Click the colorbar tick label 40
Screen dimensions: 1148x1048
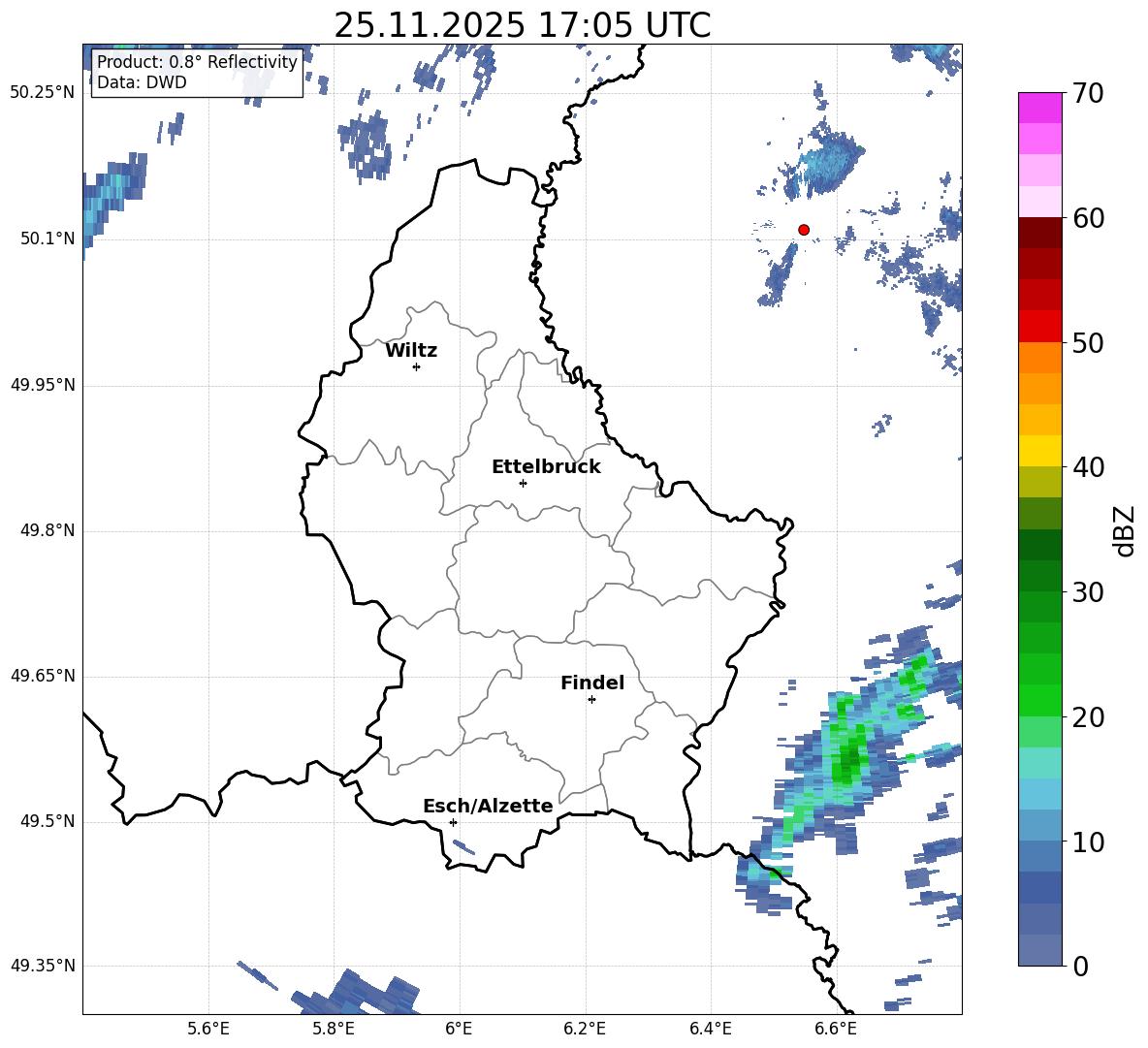[x=1088, y=467]
